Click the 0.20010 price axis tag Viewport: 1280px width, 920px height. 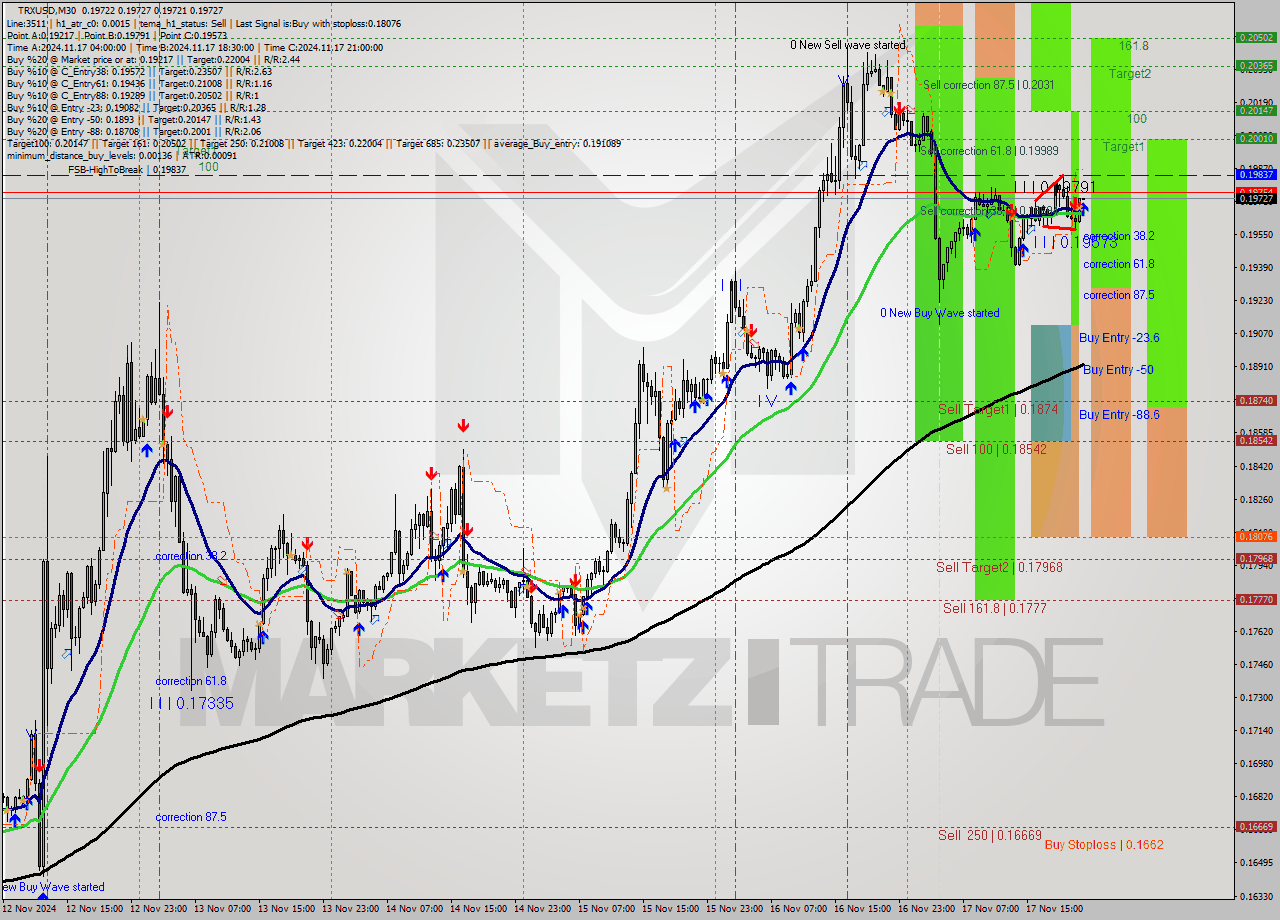point(1255,138)
